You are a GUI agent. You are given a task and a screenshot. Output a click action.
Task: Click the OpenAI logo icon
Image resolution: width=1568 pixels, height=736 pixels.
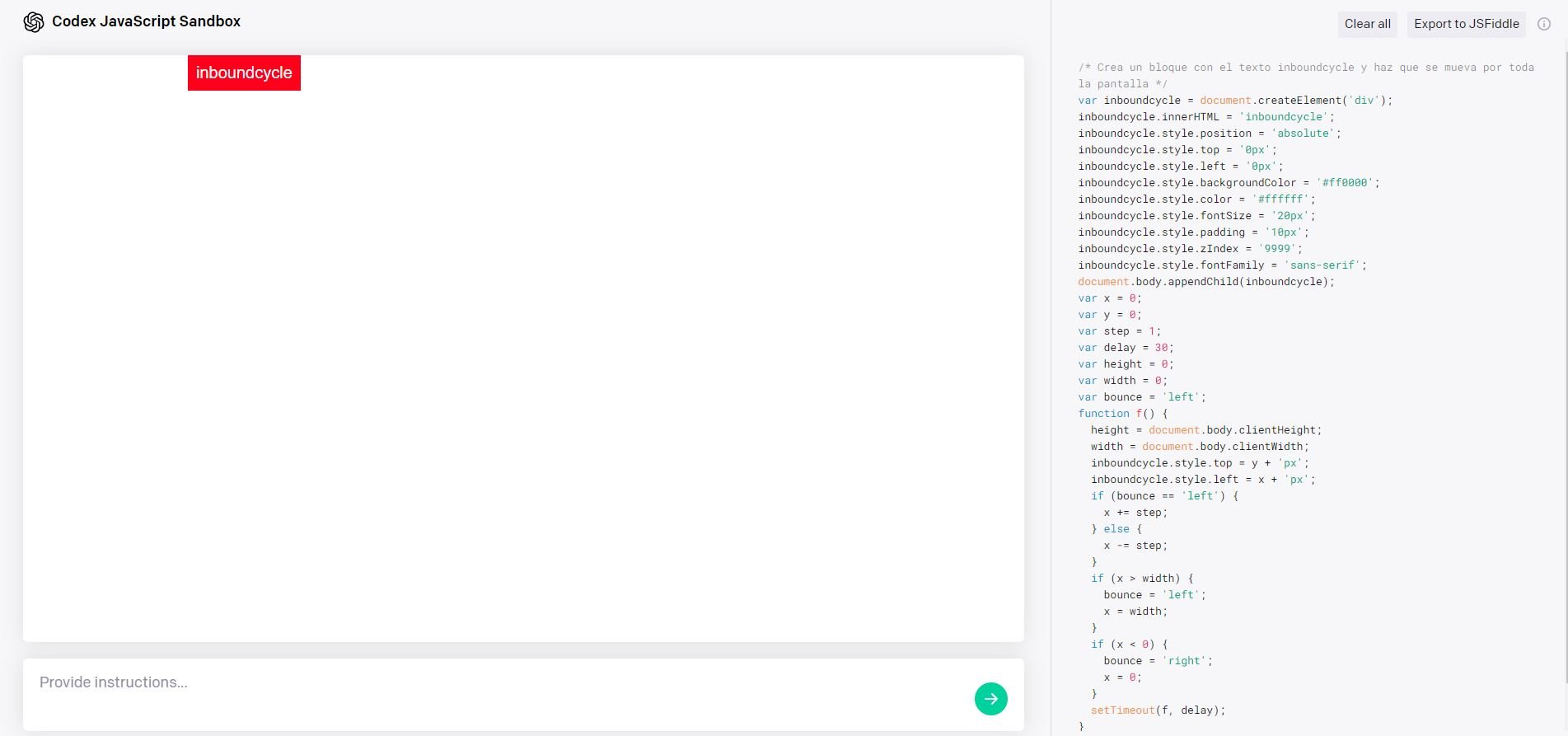coord(34,22)
